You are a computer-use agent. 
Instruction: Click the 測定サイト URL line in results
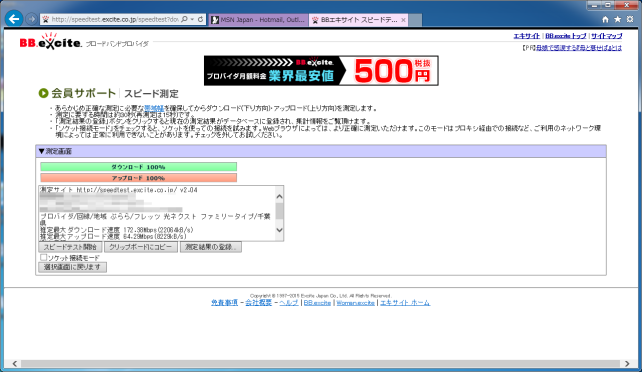(119, 190)
